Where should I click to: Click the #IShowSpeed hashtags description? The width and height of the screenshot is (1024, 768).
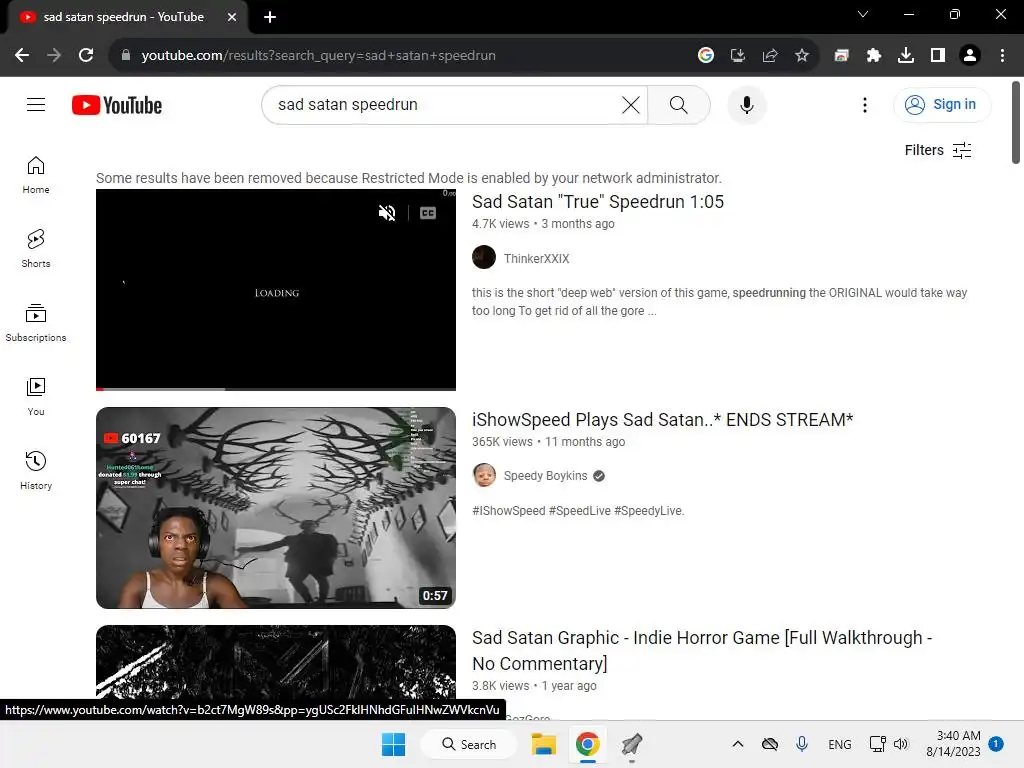tap(578, 511)
